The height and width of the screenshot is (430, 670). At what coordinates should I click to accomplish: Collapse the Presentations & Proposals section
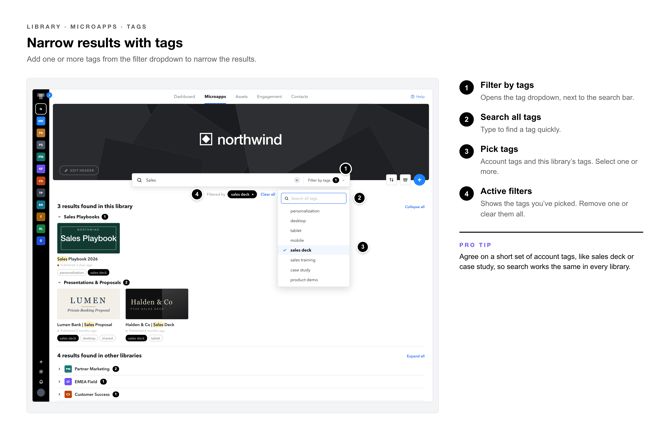(59, 283)
